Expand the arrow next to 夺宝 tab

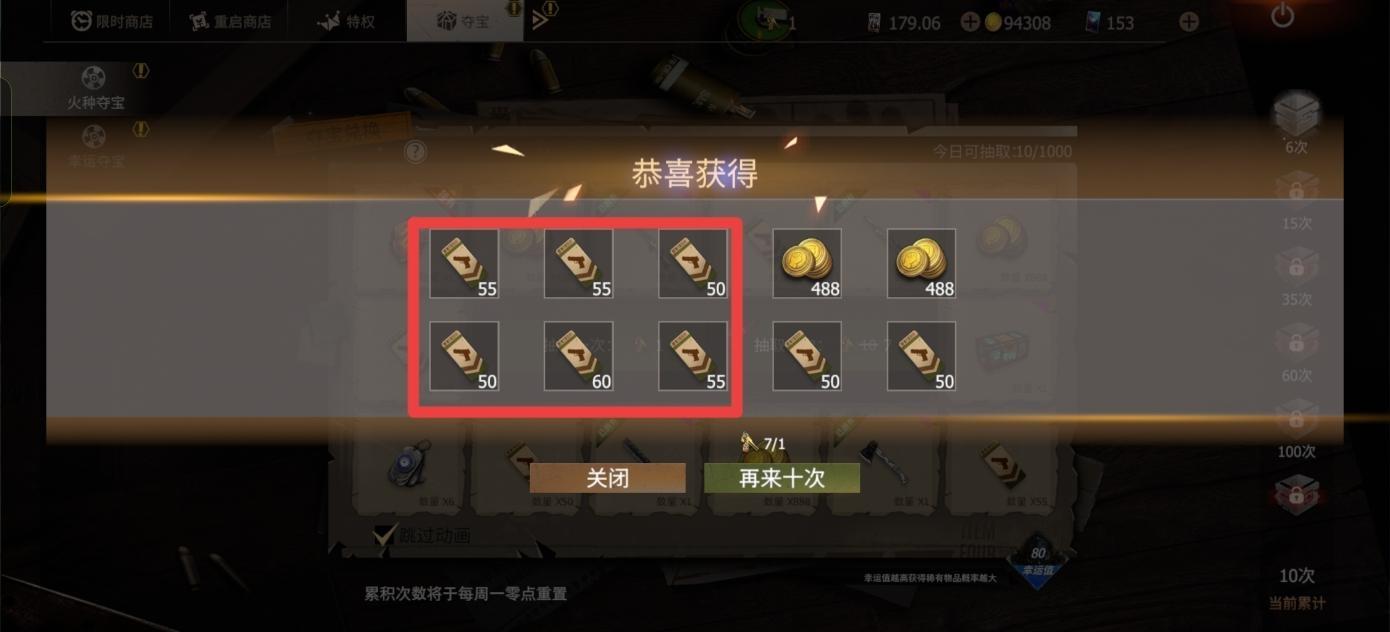[x=542, y=19]
